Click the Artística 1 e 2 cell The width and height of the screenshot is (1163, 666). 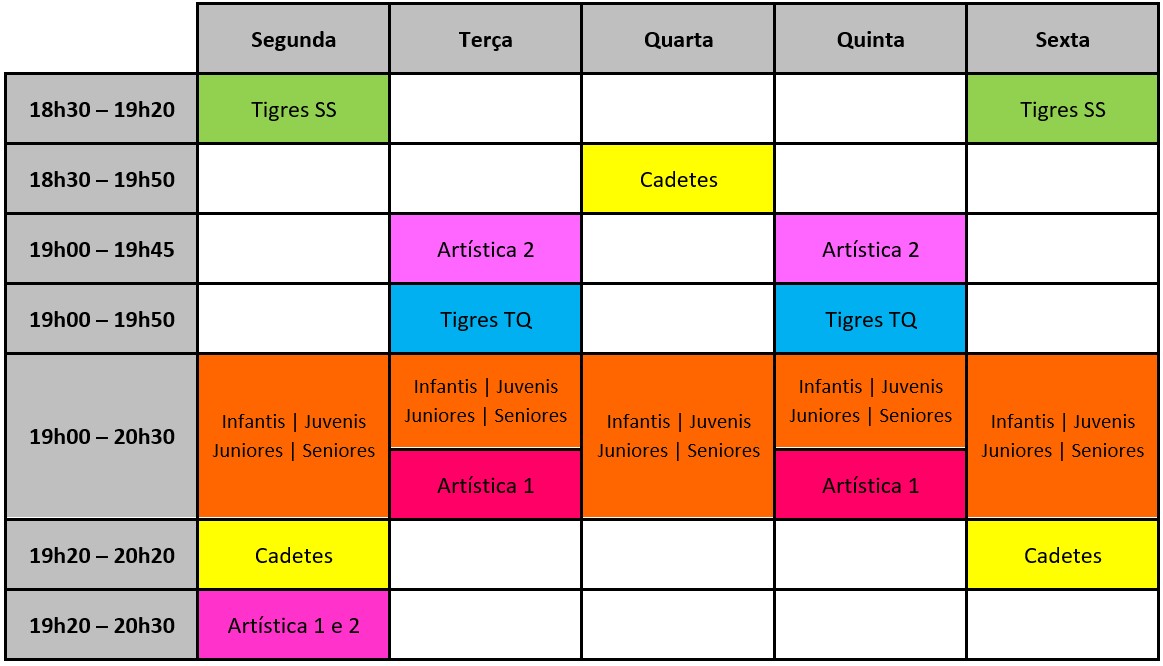click(x=293, y=626)
